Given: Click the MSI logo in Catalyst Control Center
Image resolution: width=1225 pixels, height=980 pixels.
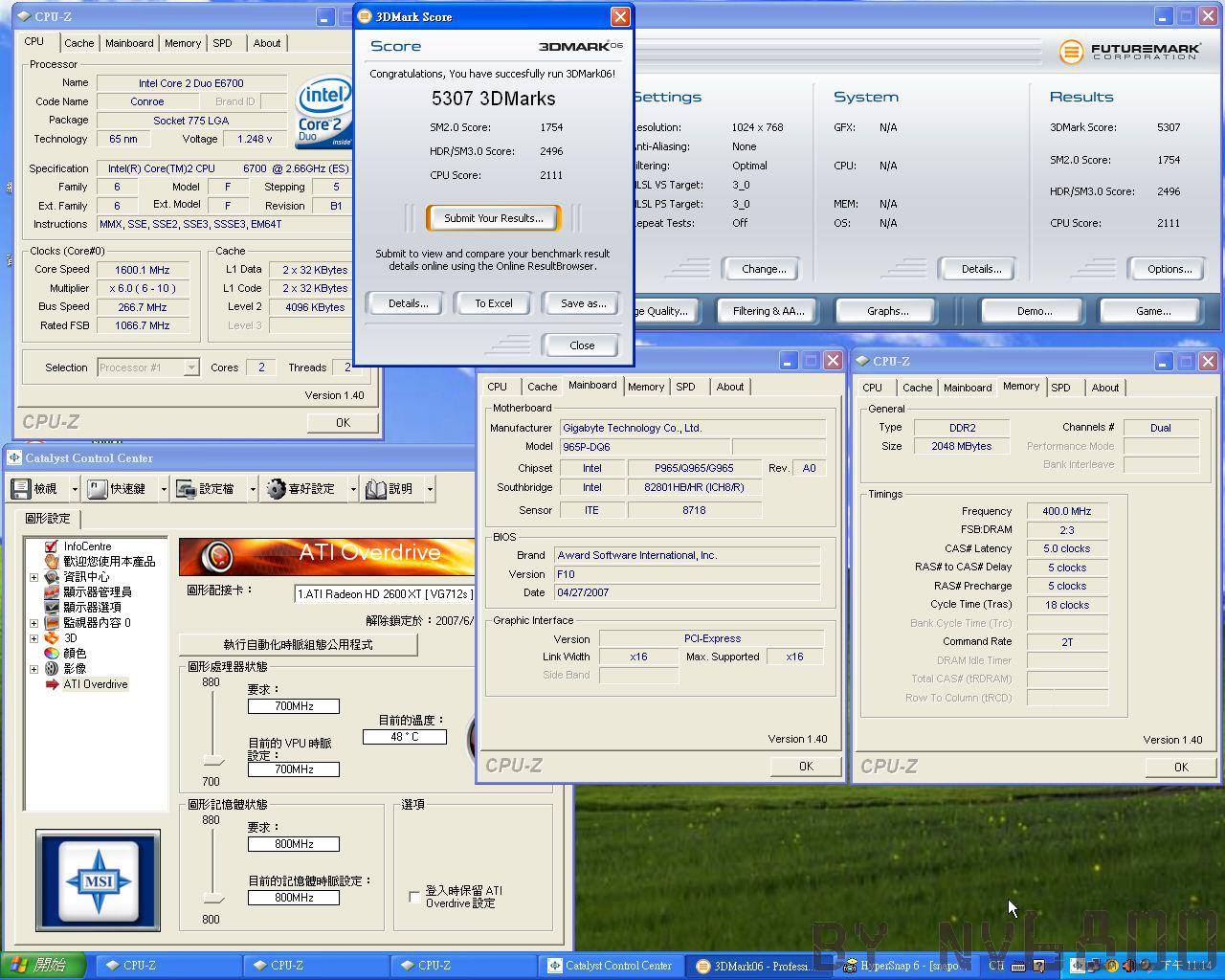Looking at the screenshot, I should 98,880.
